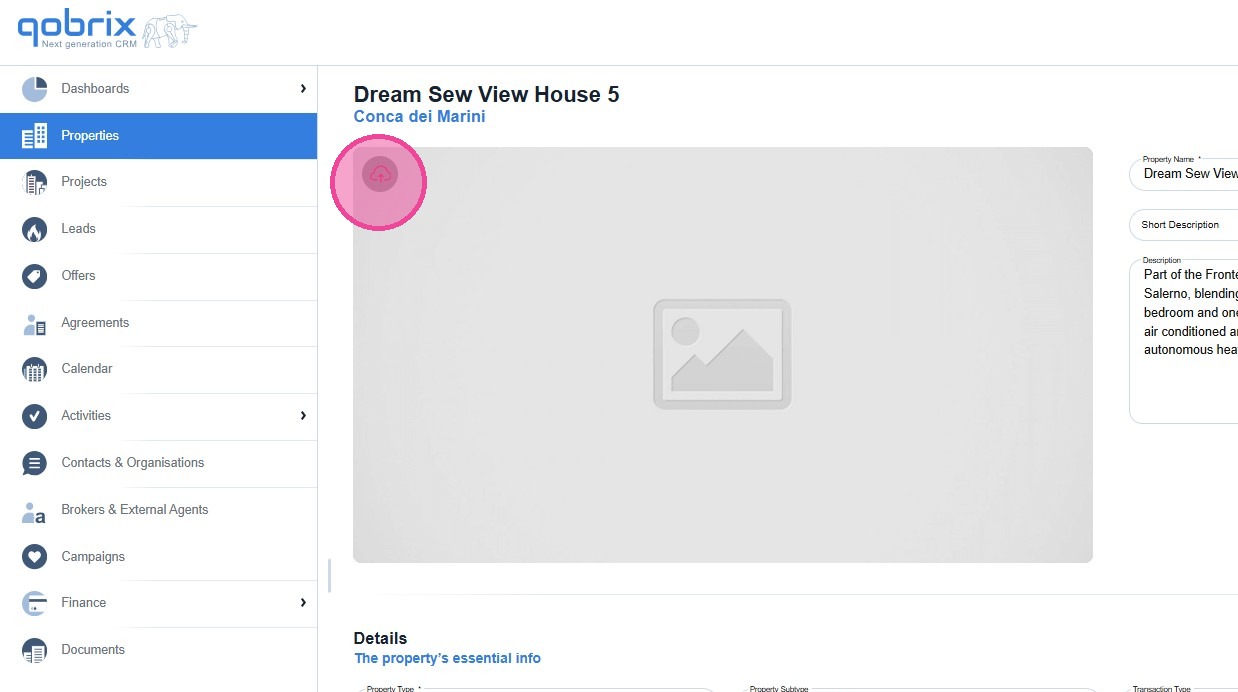Click the Conca dei Marini location text
1238x692 pixels.
pos(420,117)
